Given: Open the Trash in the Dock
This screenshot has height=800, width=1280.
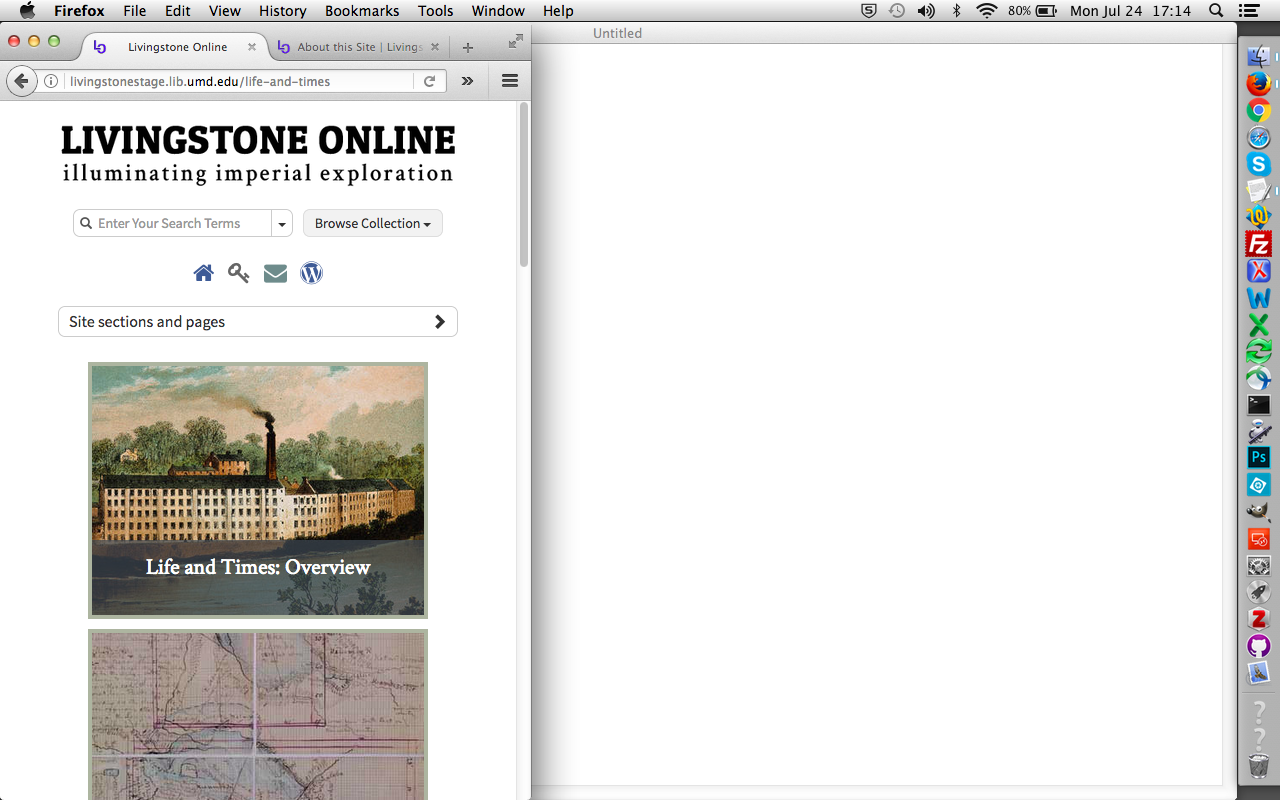Looking at the screenshot, I should pos(1259,766).
